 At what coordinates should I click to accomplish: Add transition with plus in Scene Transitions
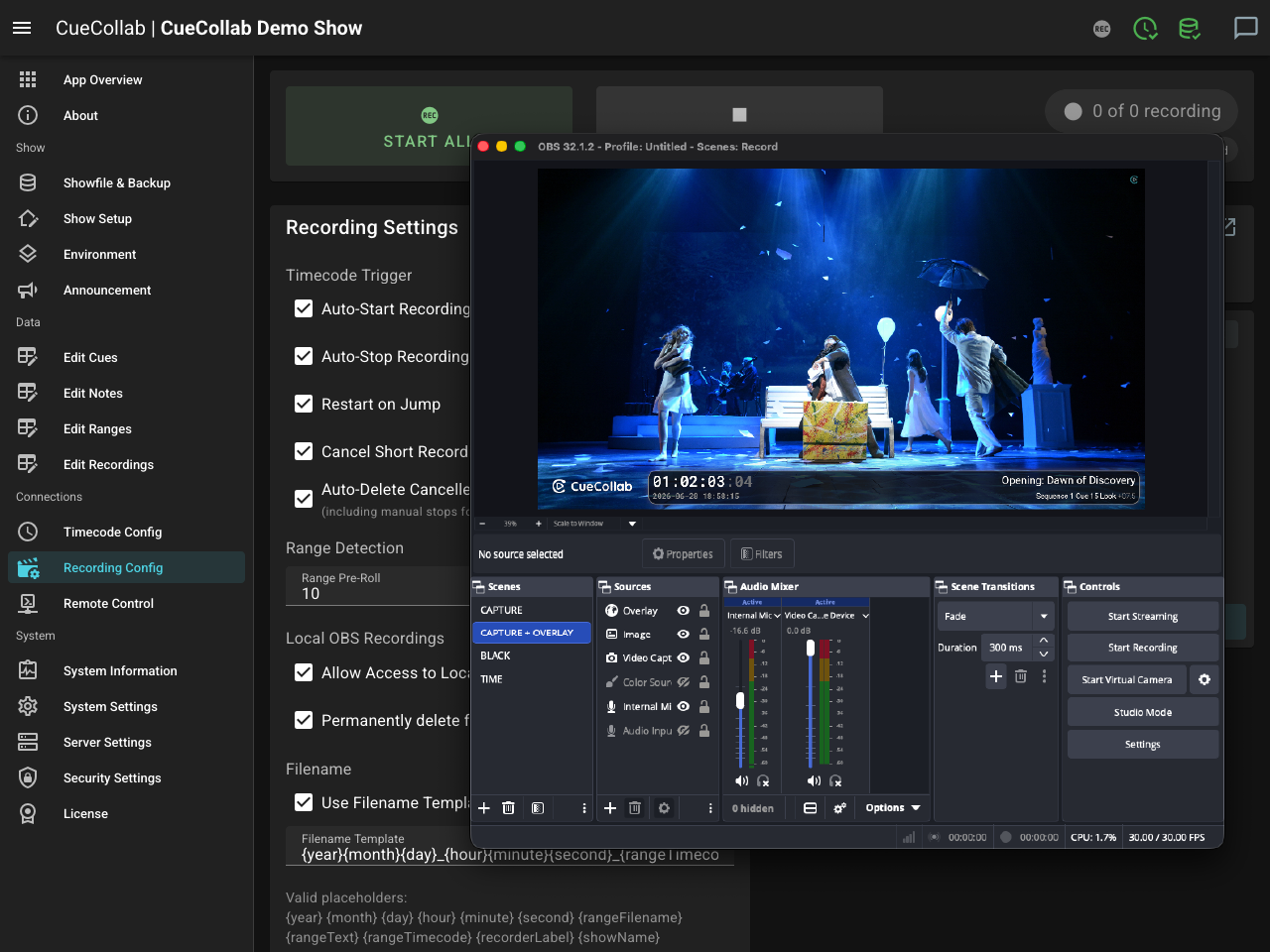[x=996, y=676]
